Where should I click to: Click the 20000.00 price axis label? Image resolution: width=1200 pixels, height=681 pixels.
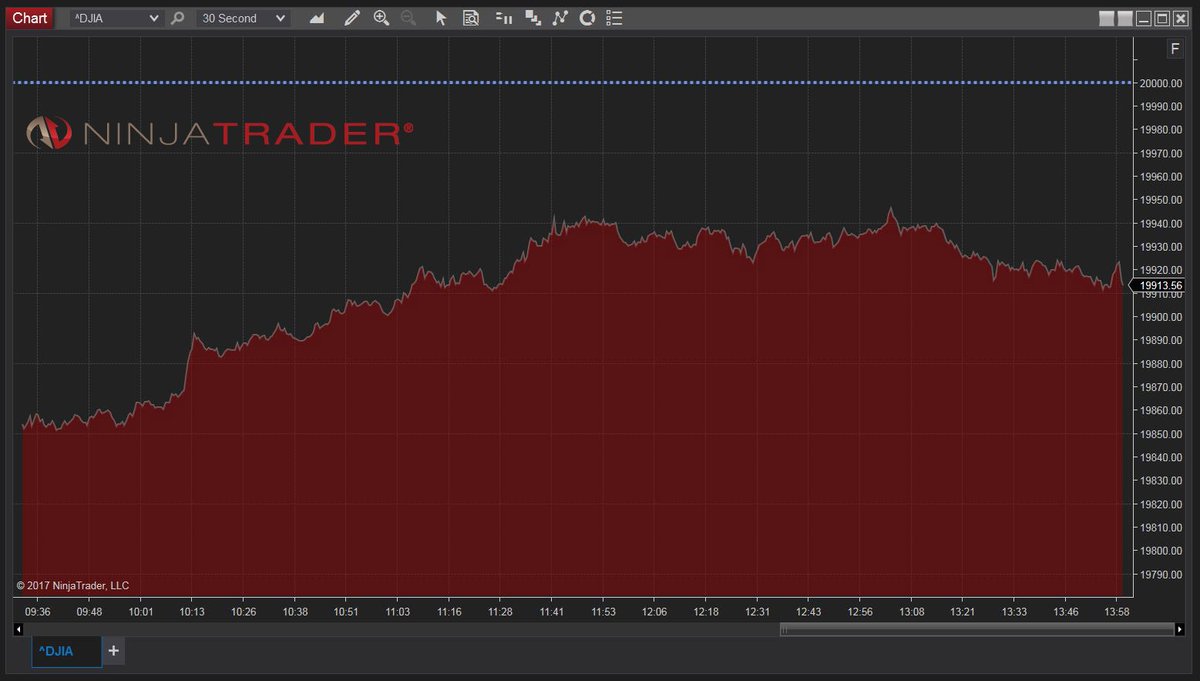click(1161, 83)
